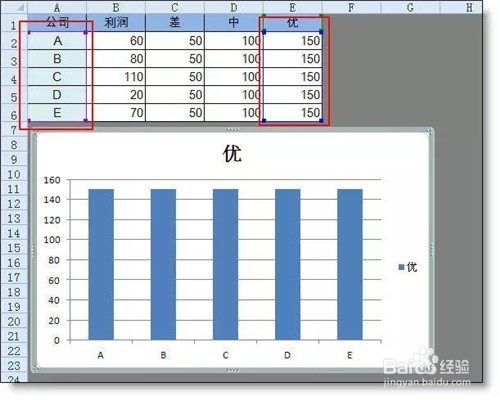The image size is (500, 400).
Task: Select cell A6 containing E
Action: click(x=57, y=113)
